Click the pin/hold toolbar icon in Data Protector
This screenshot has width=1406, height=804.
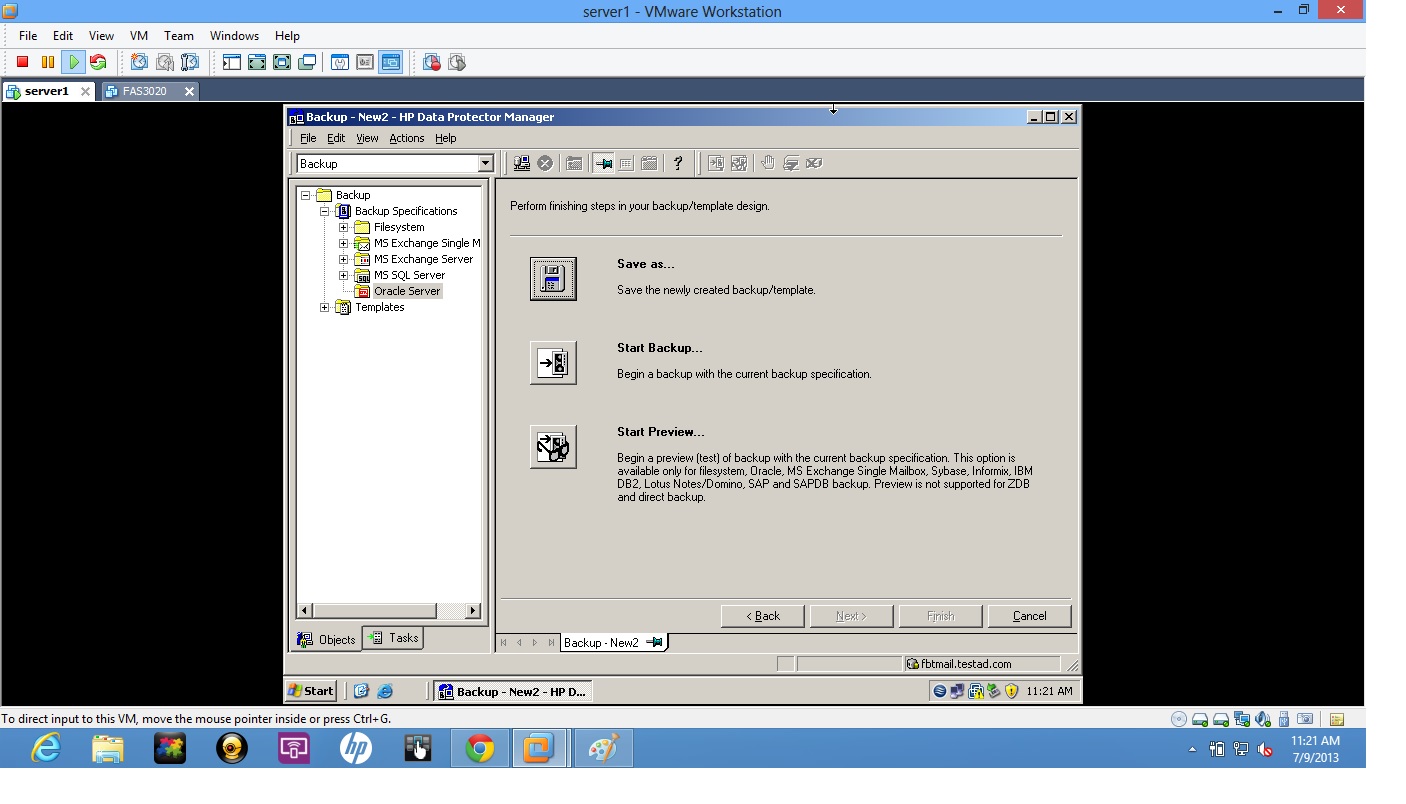(604, 162)
